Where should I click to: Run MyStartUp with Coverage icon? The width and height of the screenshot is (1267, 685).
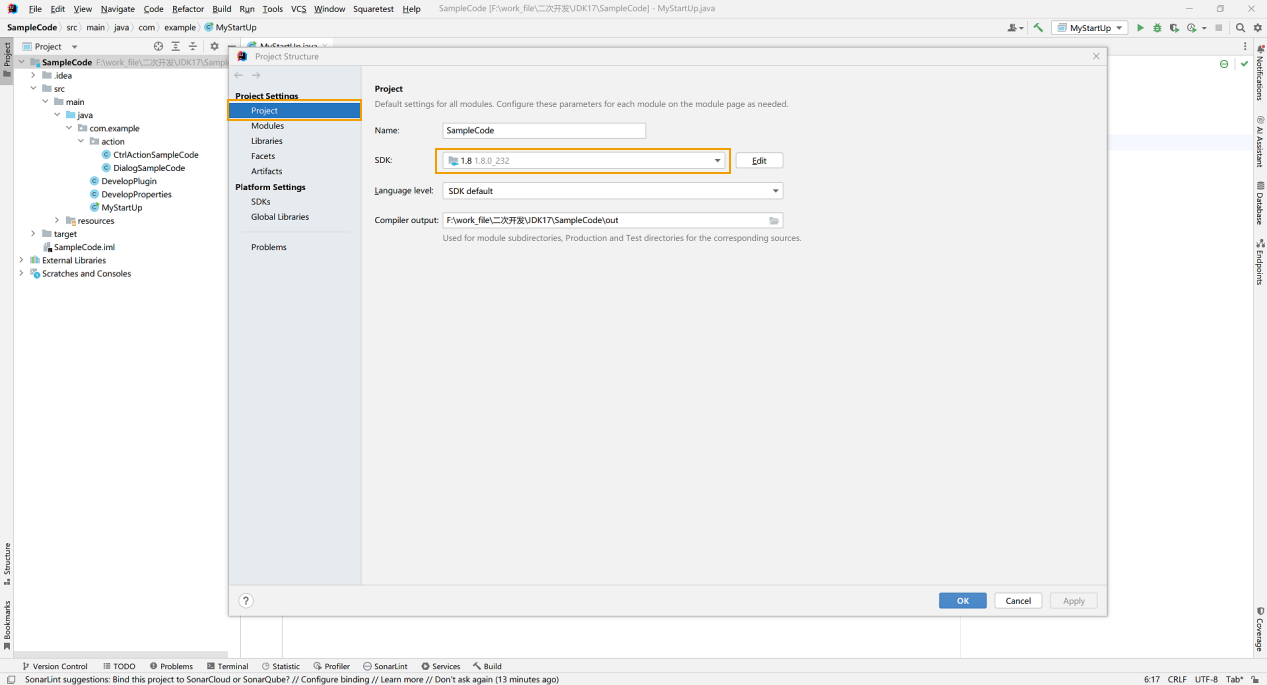click(1174, 28)
